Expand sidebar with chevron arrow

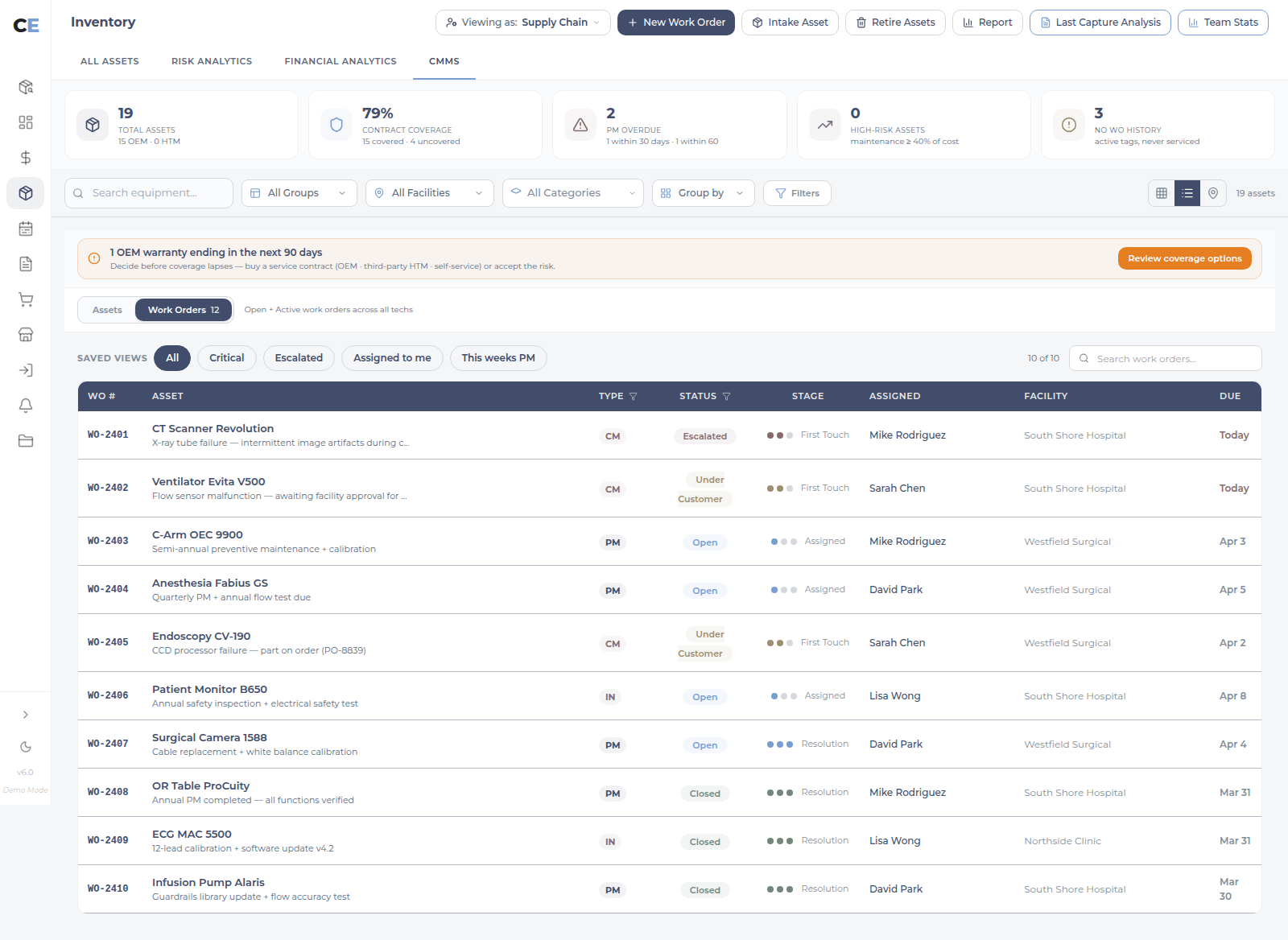click(x=26, y=715)
